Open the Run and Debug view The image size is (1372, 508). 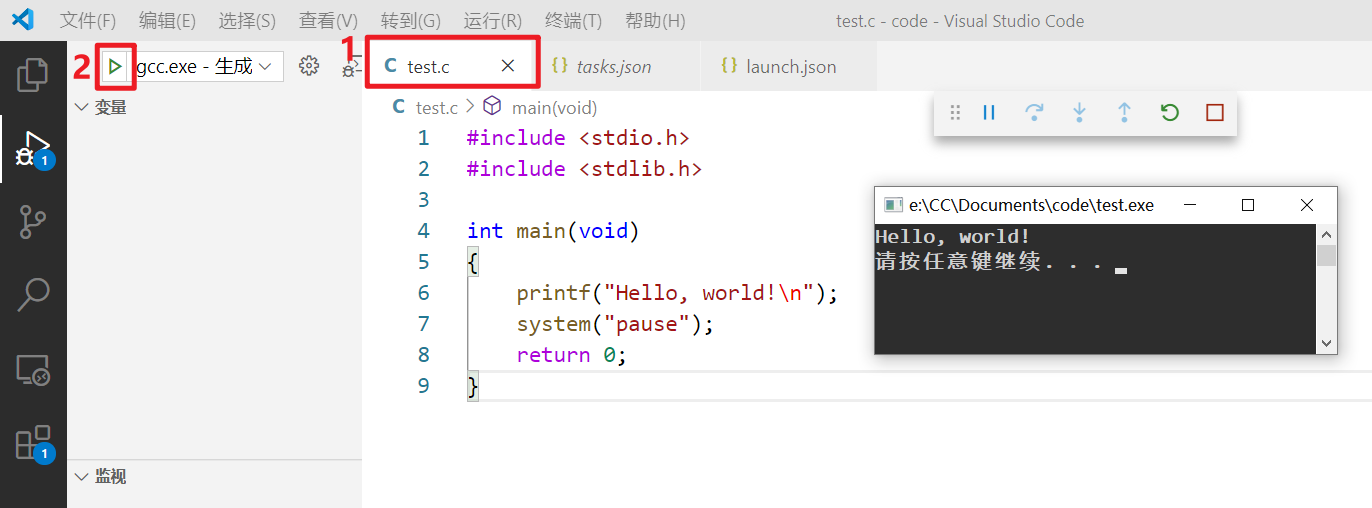[33, 149]
